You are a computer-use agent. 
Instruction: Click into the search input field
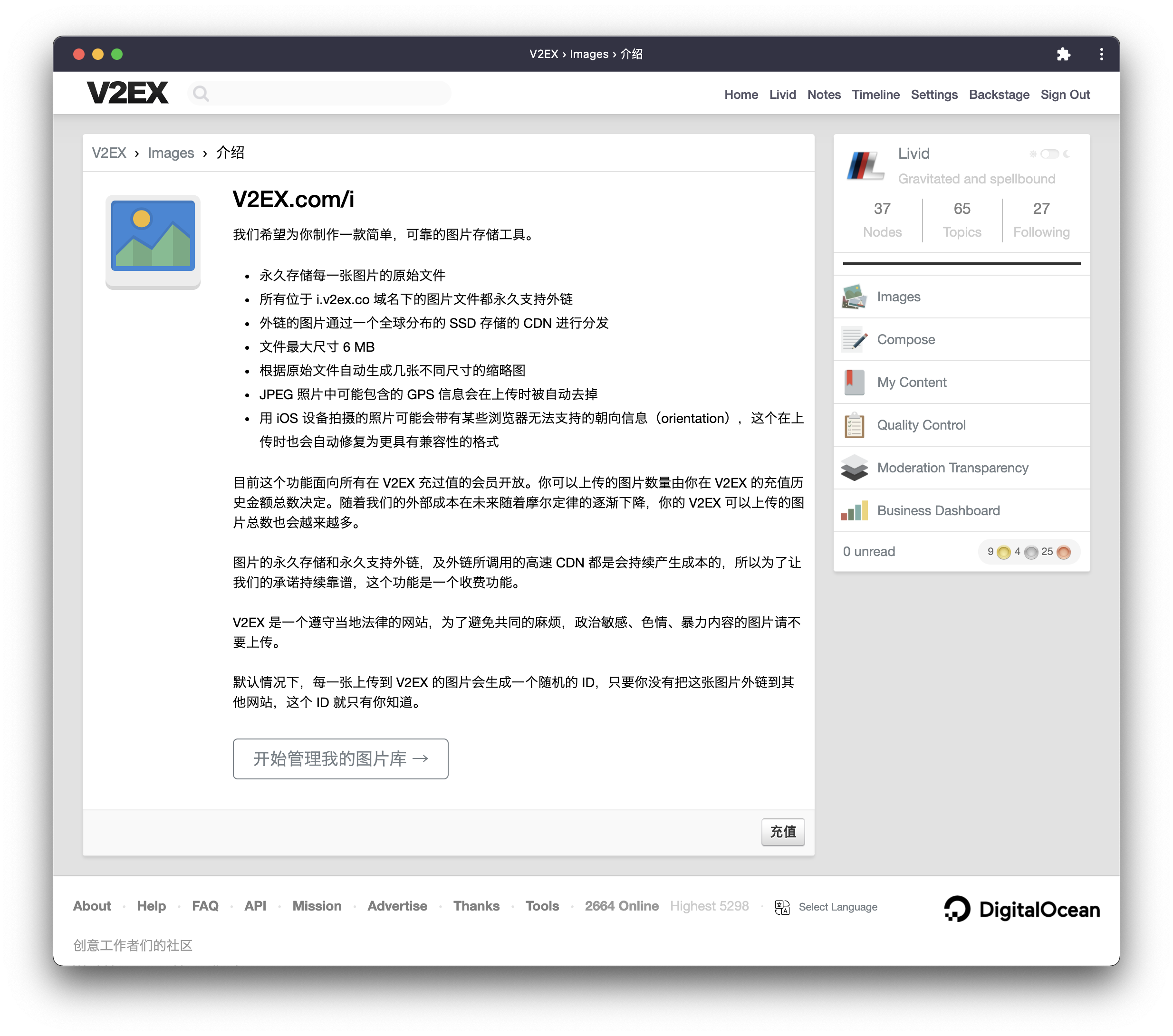[319, 94]
